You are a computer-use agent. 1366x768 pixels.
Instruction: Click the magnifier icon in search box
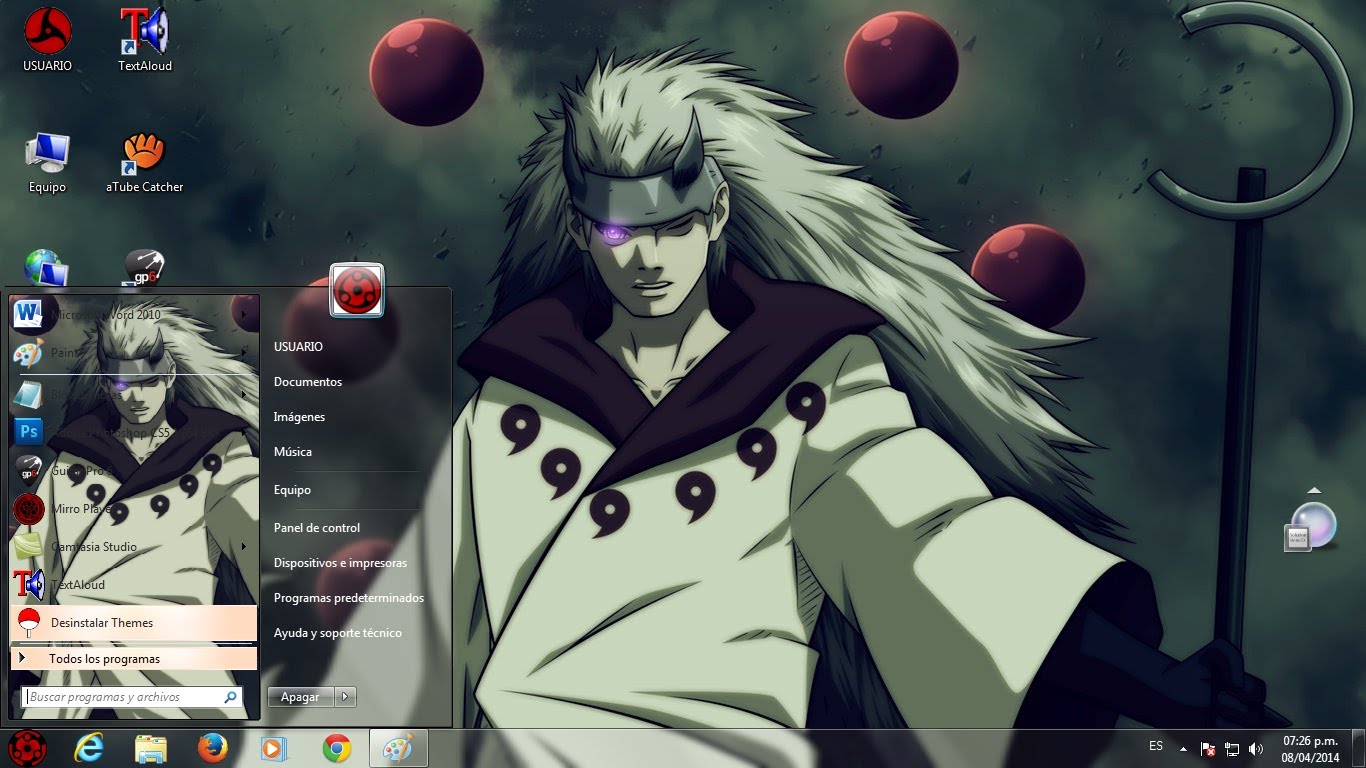[x=230, y=697]
